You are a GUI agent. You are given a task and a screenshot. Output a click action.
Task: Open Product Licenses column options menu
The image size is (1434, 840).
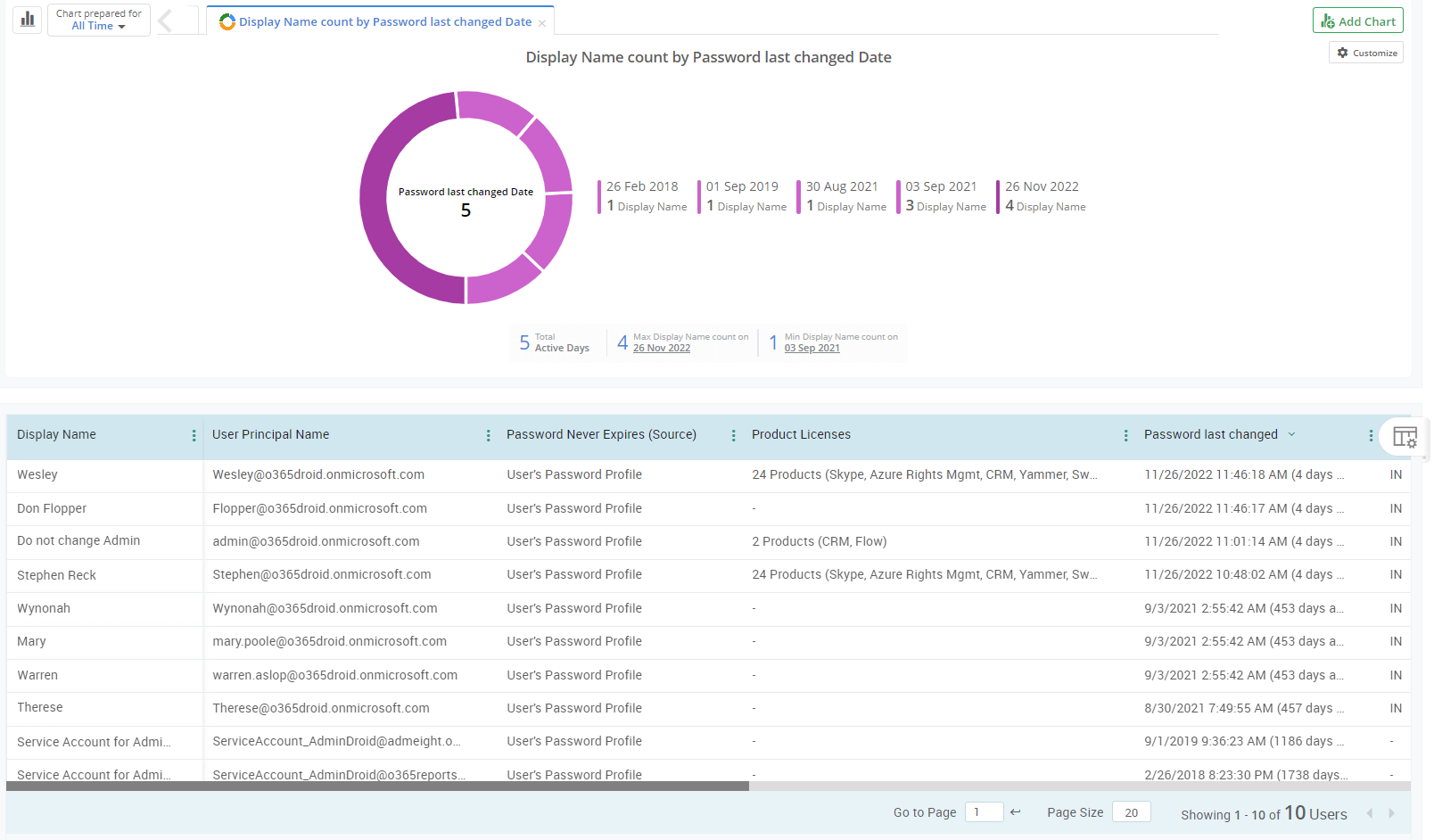1125,435
